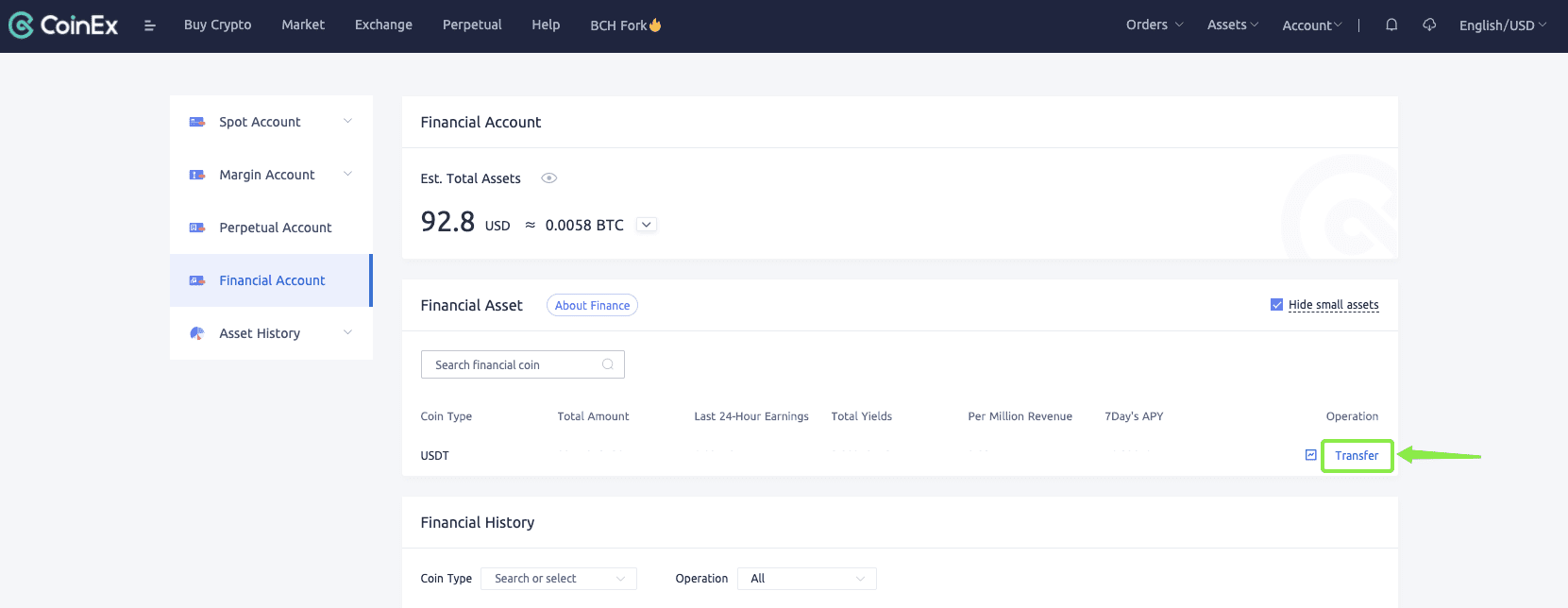Open the Exchange menu item
This screenshot has width=1568, height=608.
[383, 25]
